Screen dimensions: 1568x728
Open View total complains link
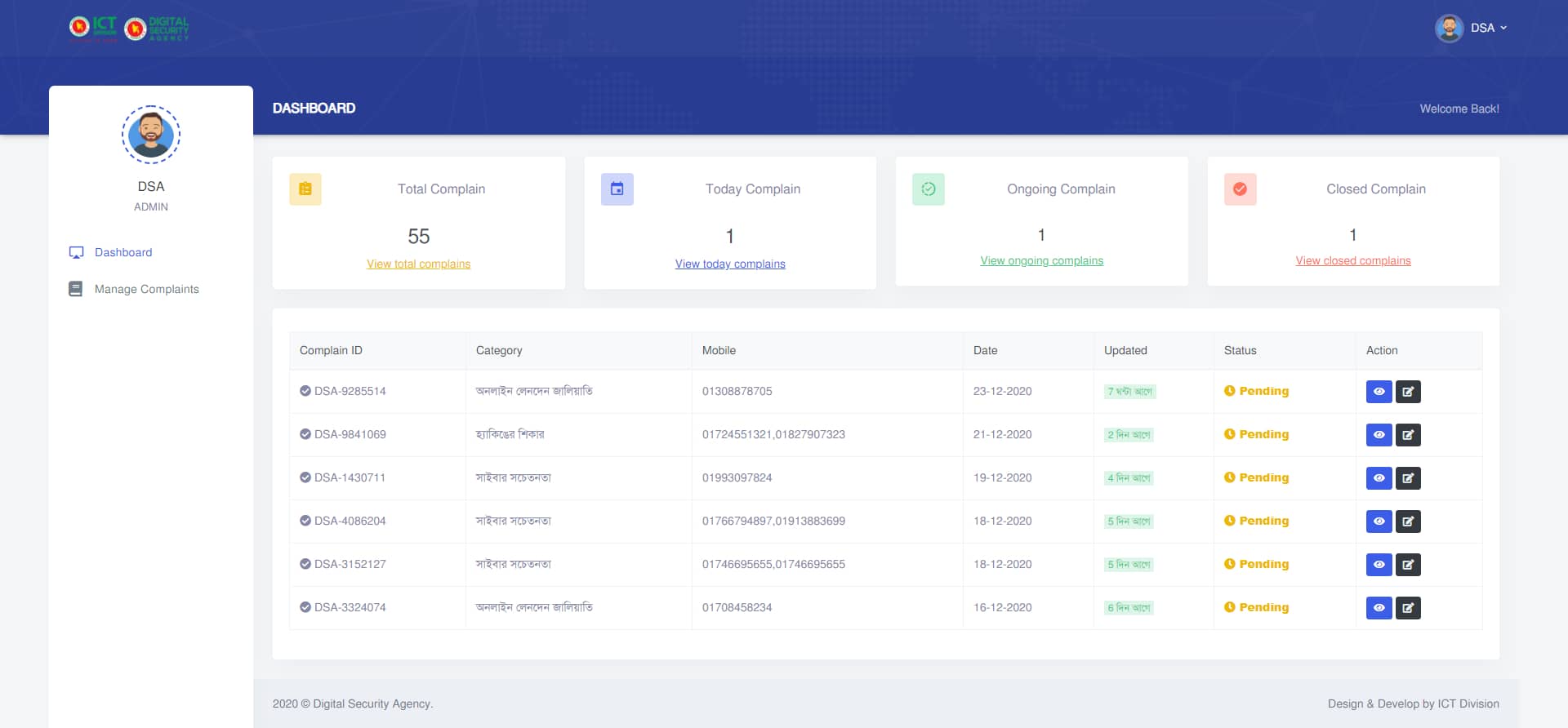[x=419, y=264]
